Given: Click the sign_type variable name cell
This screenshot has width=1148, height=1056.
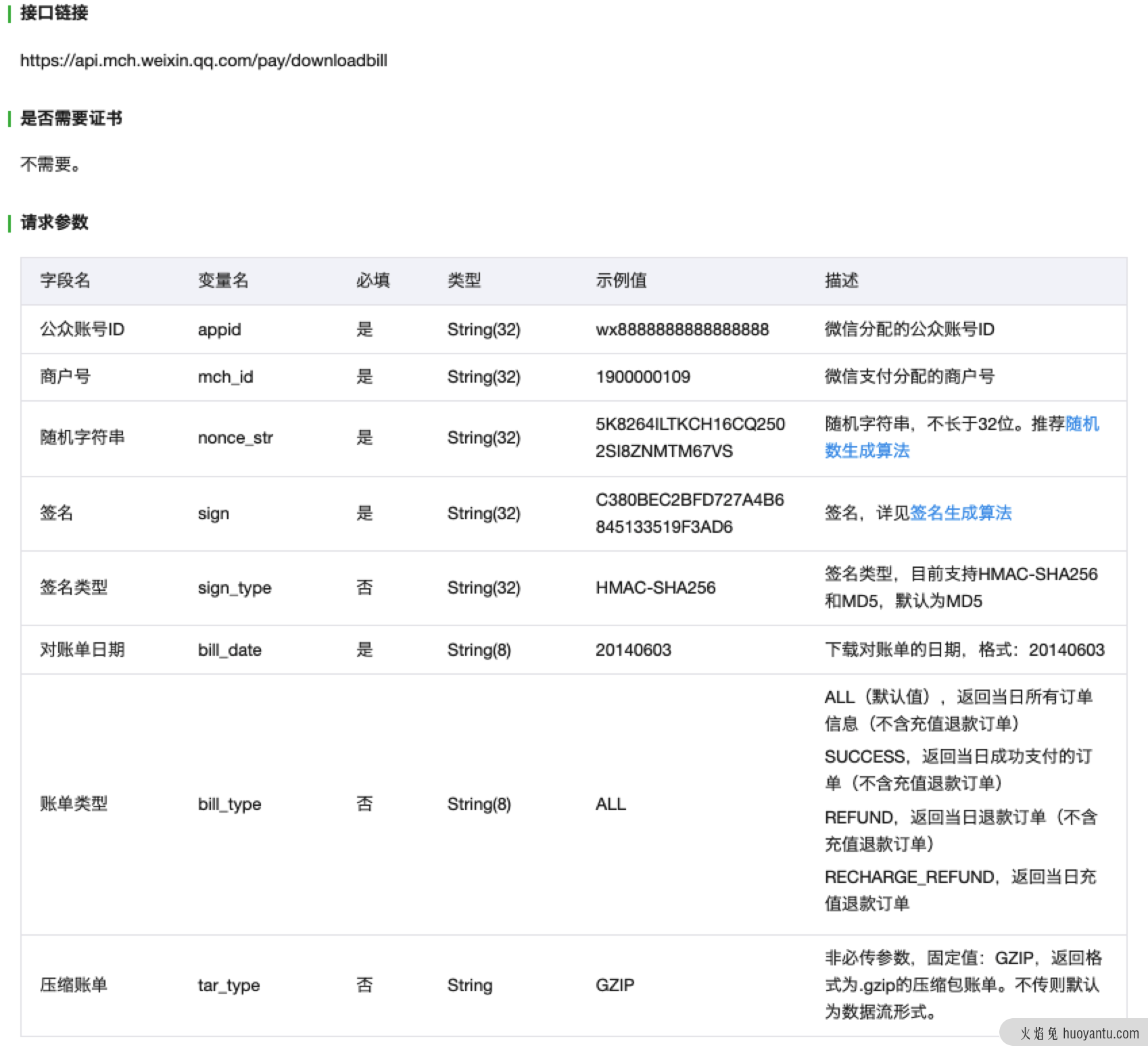Looking at the screenshot, I should 235,588.
